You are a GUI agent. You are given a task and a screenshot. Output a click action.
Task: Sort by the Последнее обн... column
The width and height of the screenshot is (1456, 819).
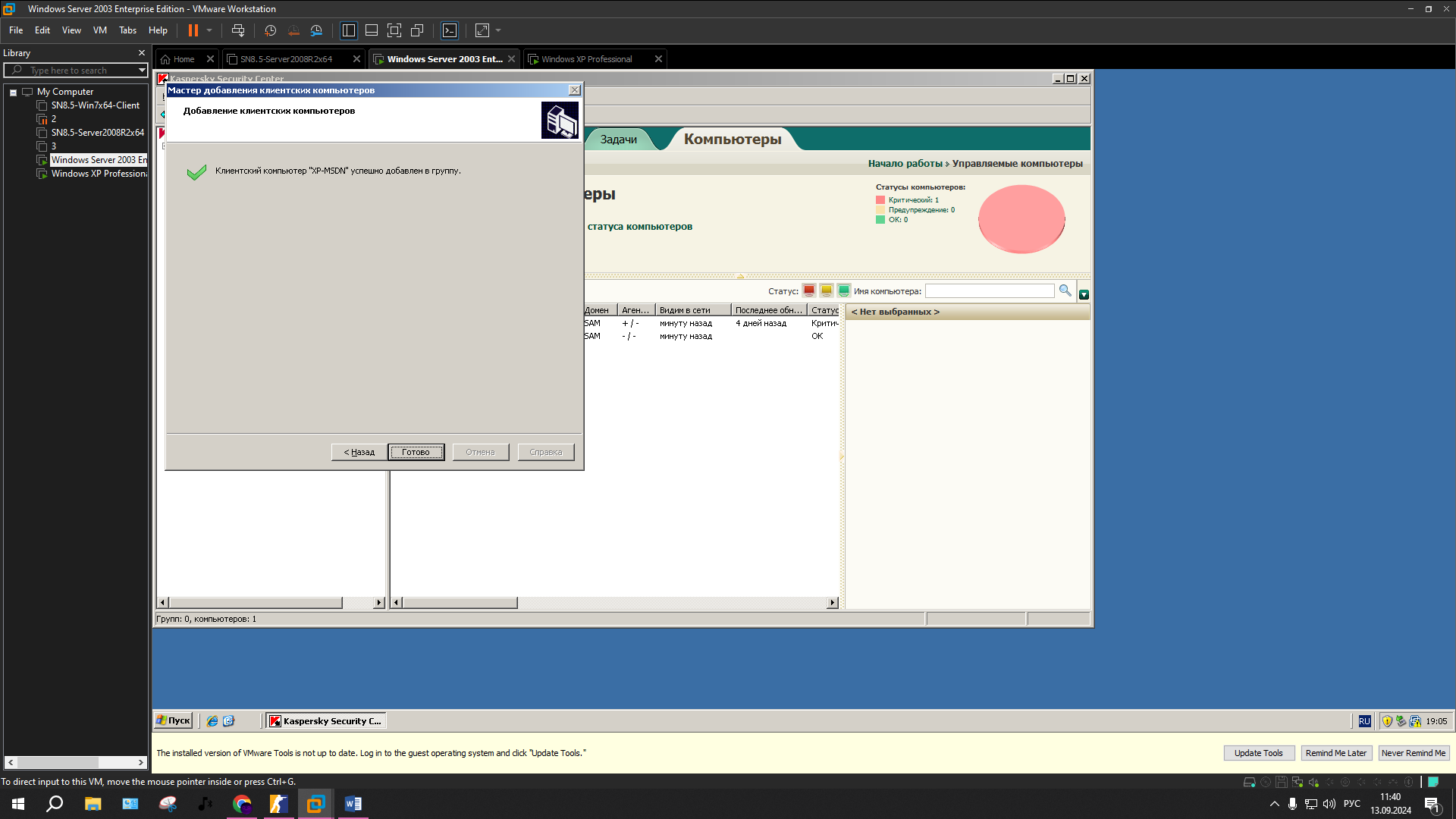769,310
